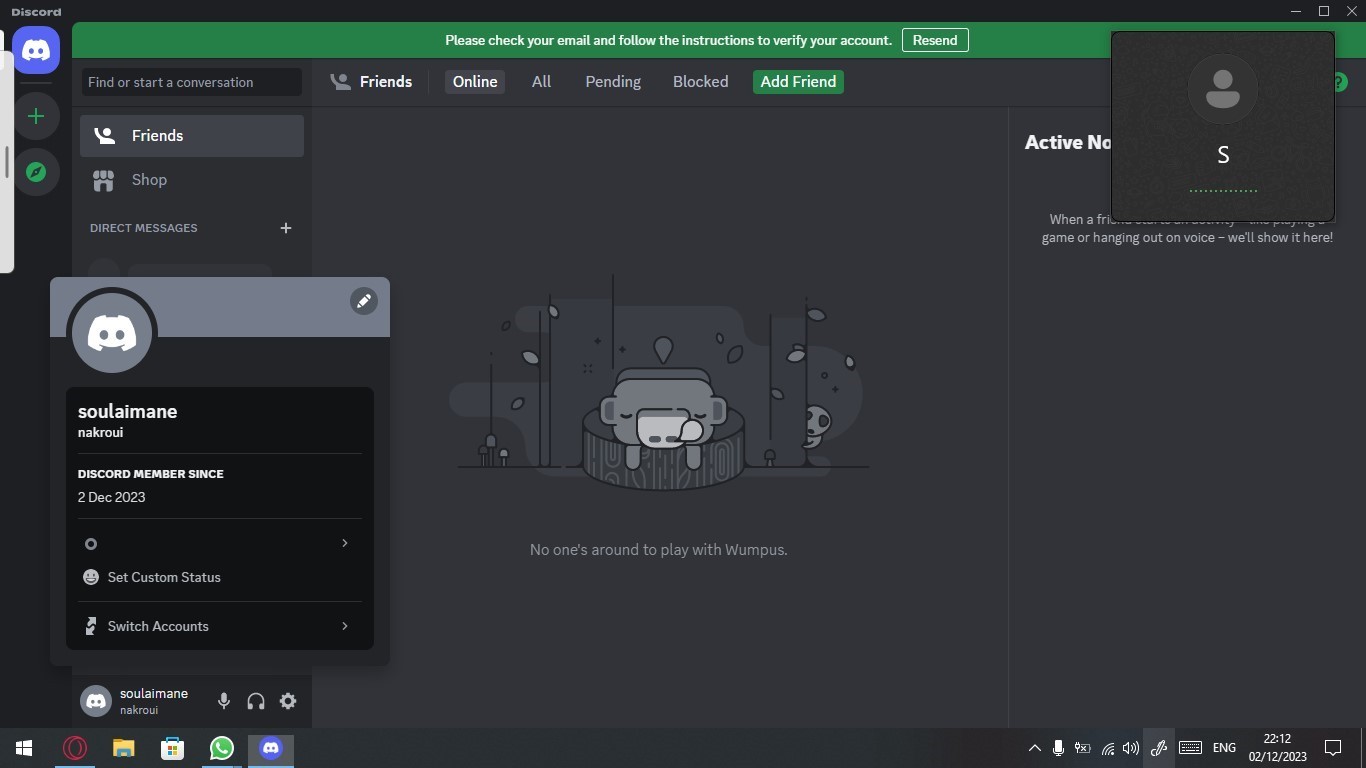Click username soulaimane in profile popout
1366x768 pixels.
coord(127,411)
